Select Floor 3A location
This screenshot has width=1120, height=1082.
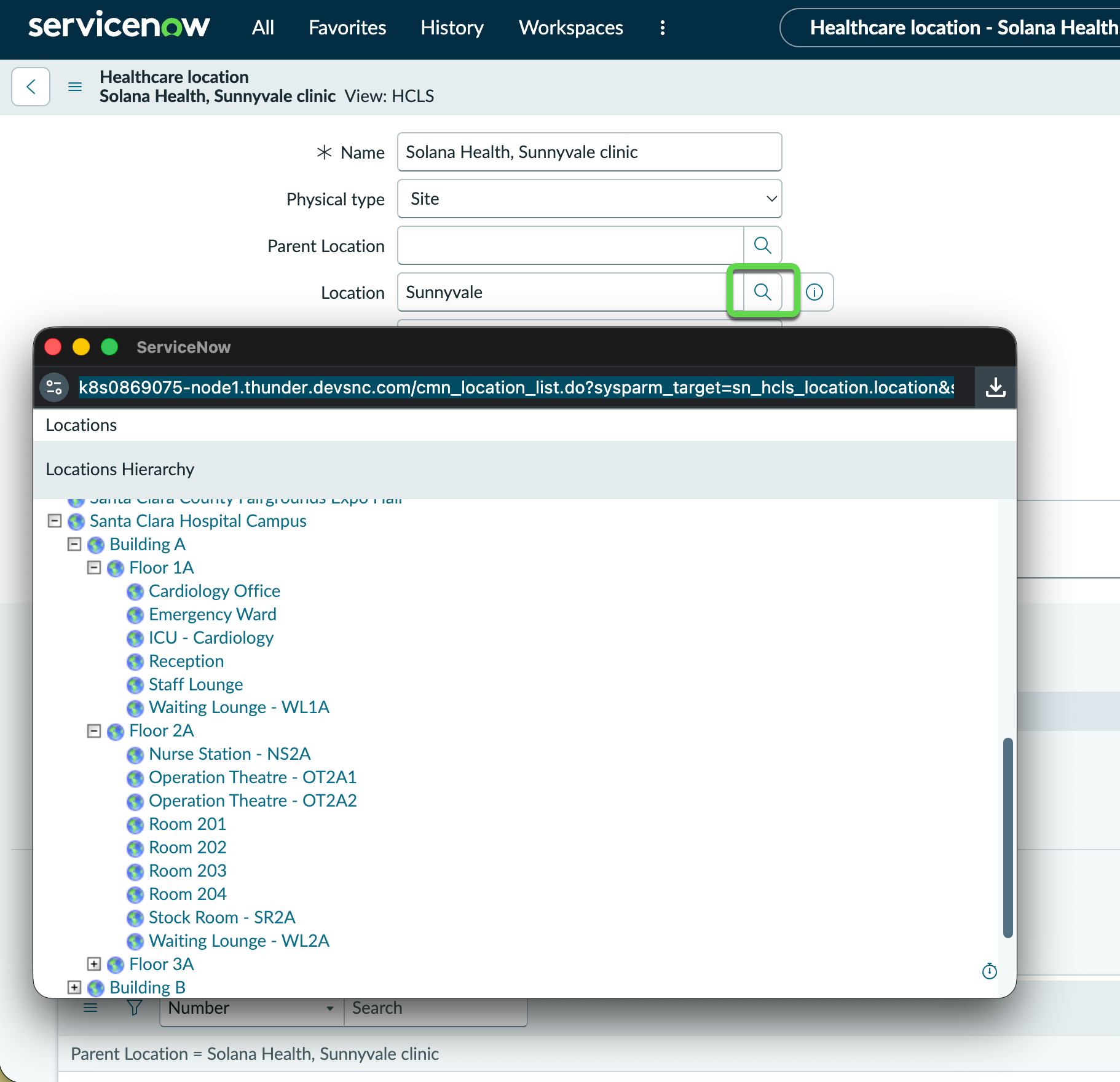(162, 964)
